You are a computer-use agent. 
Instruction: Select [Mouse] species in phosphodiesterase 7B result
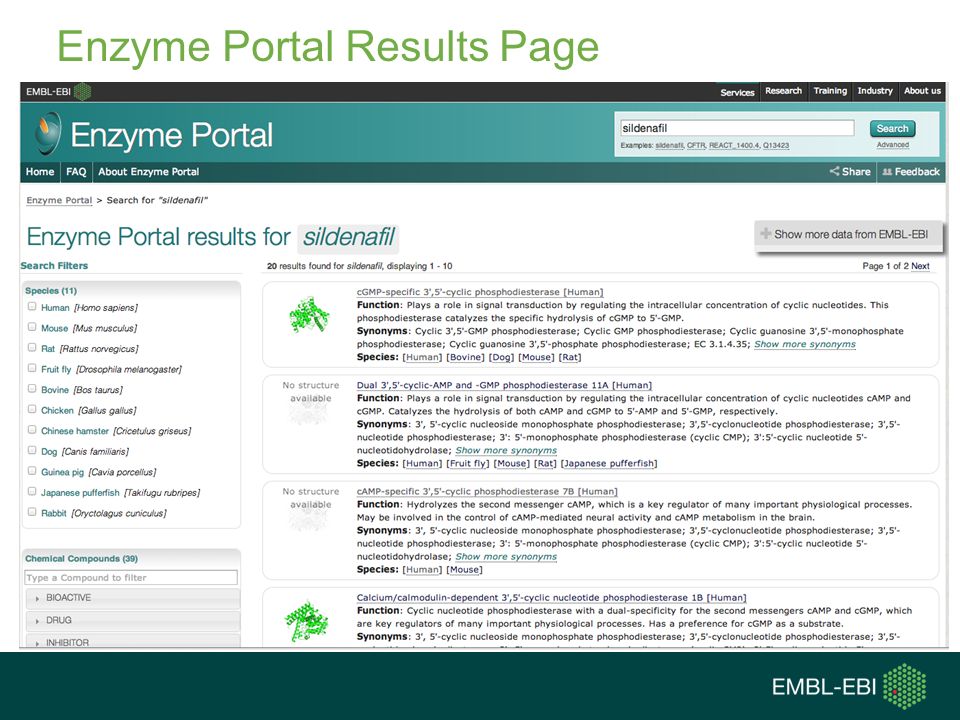(465, 569)
